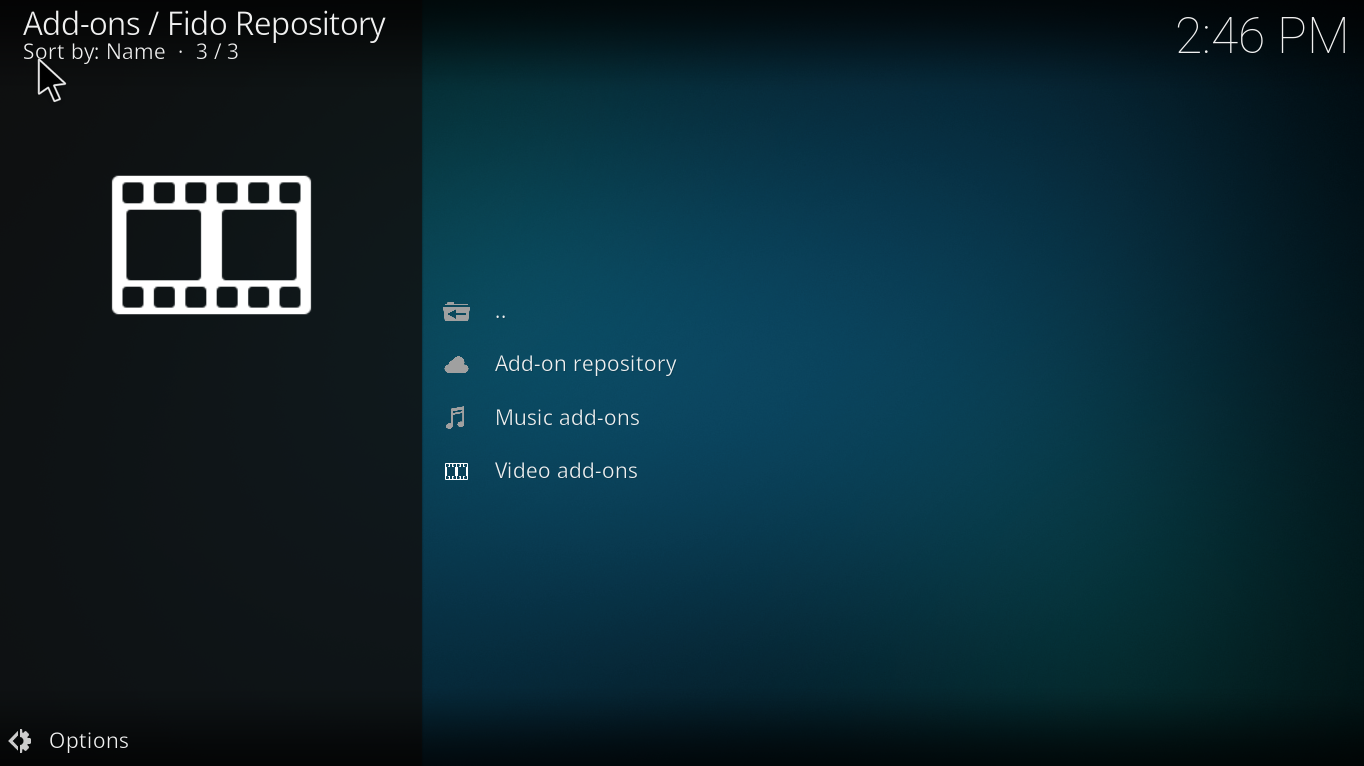Click the music note icon

(x=457, y=418)
